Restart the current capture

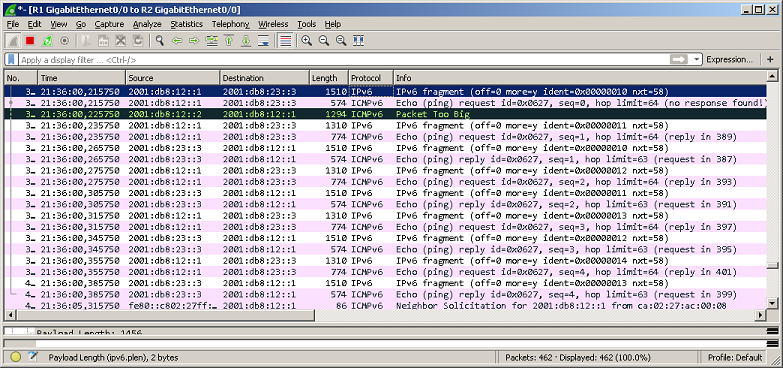click(x=47, y=41)
